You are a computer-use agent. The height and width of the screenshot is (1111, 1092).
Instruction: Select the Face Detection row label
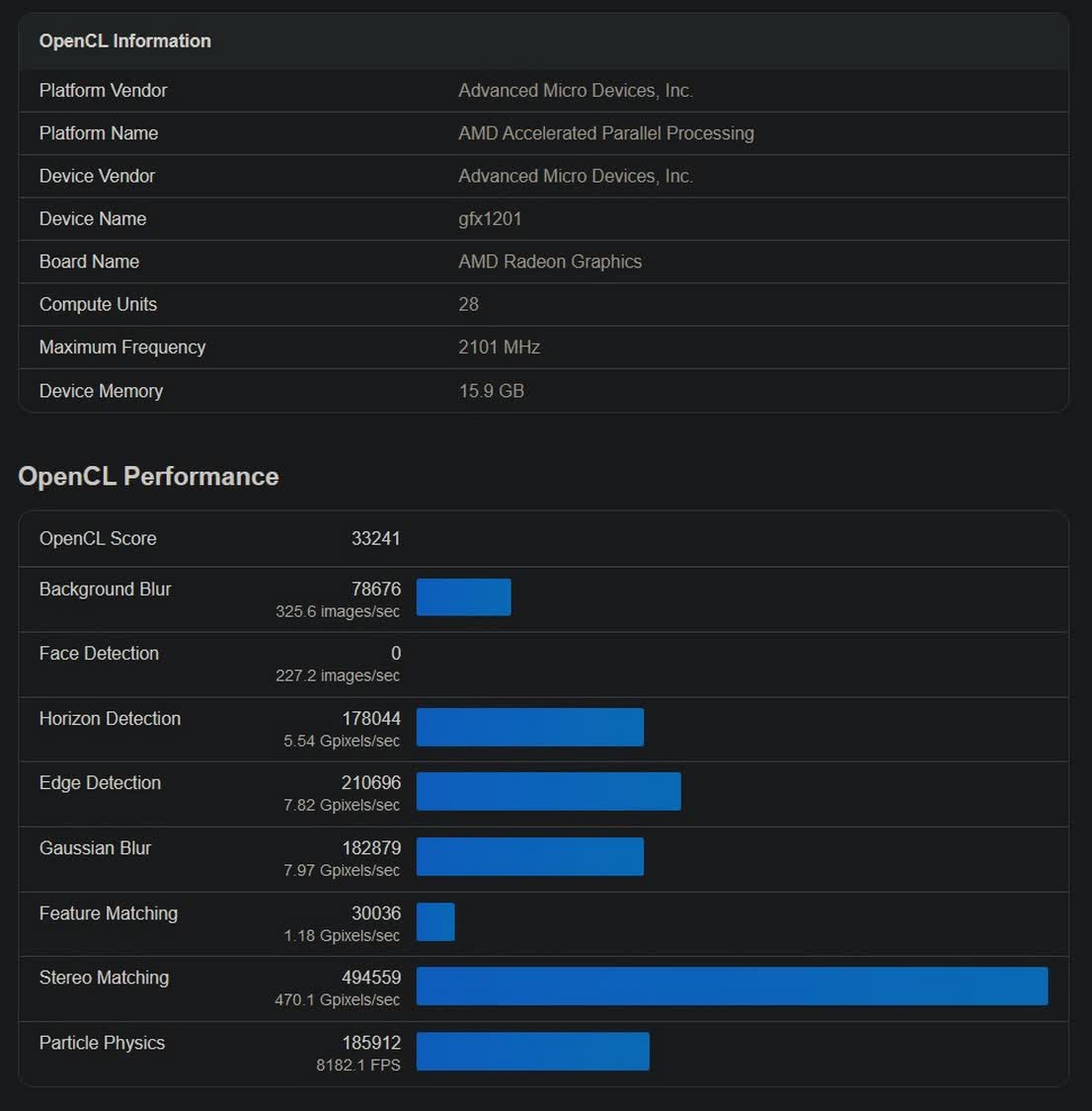click(x=99, y=653)
